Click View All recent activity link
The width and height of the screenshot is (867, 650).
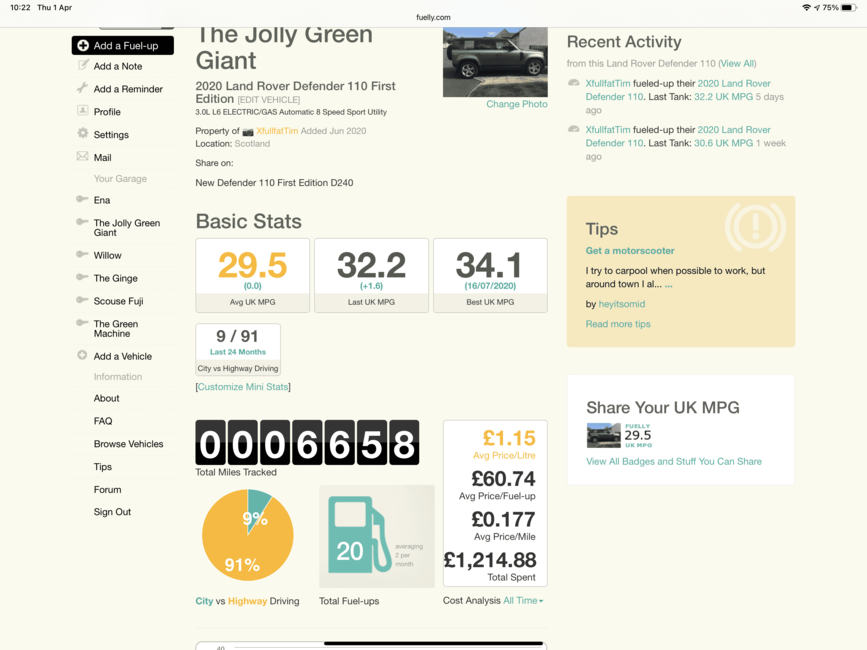pos(737,64)
